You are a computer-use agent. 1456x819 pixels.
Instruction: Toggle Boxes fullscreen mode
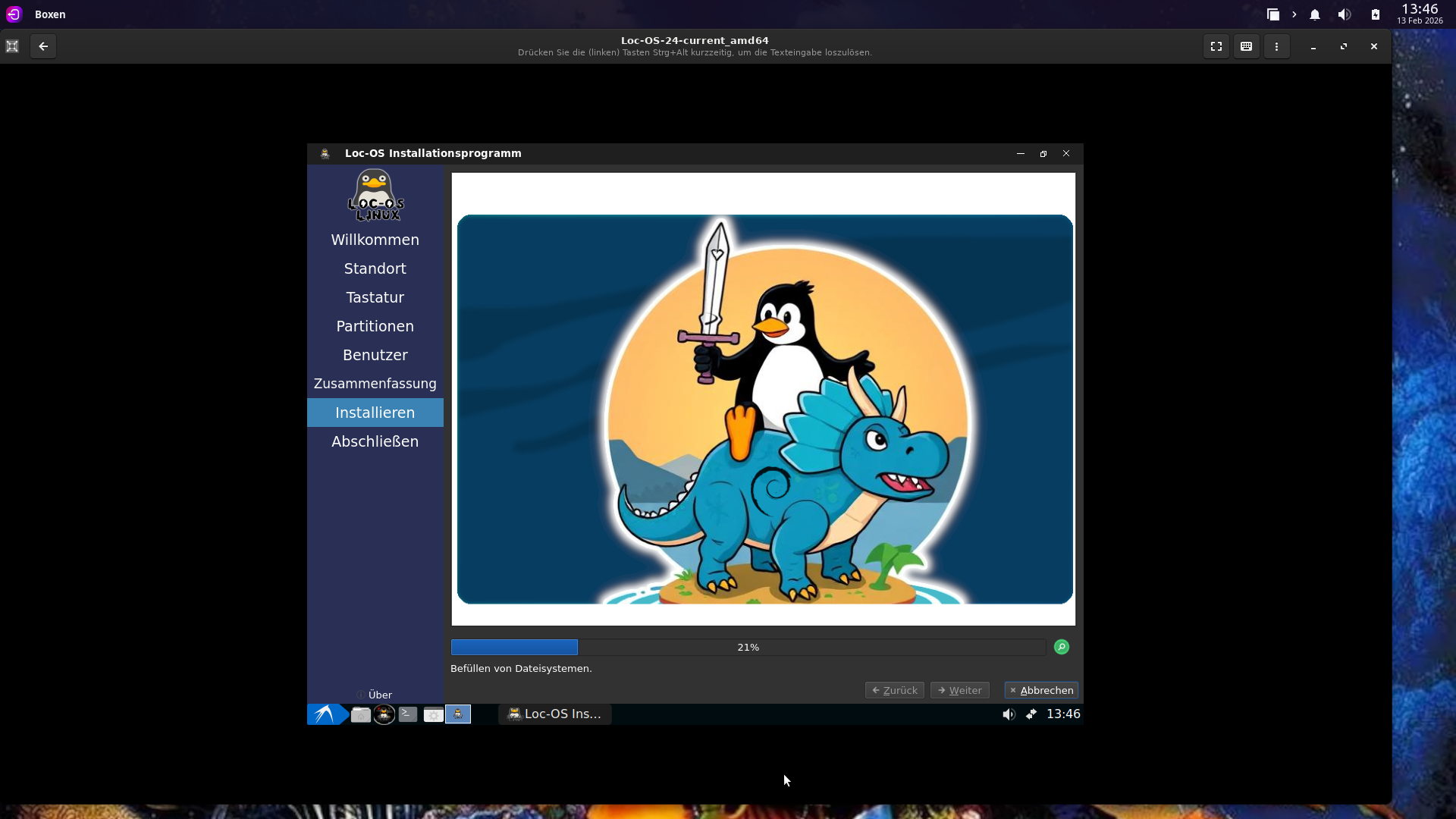[1216, 46]
